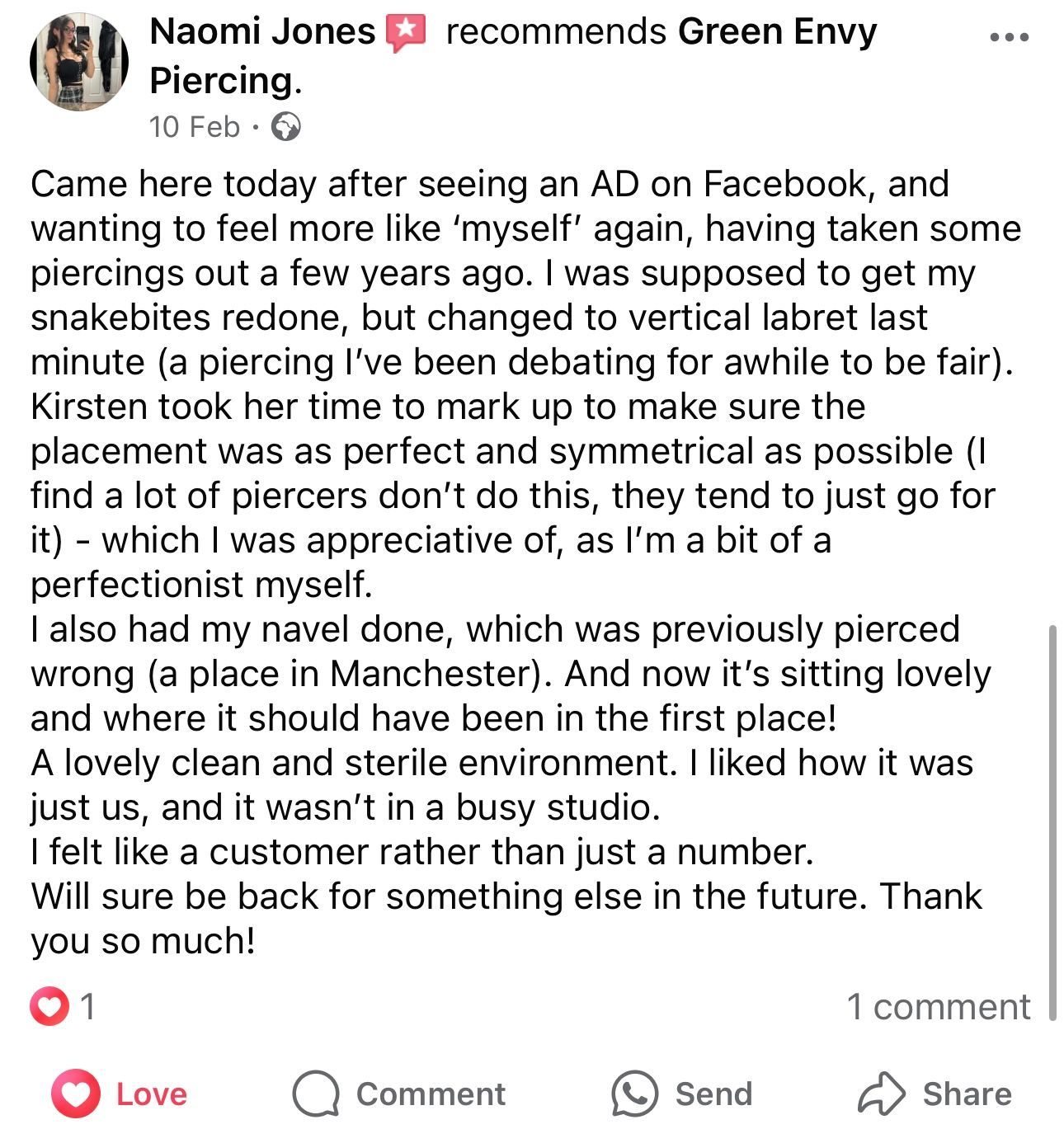This screenshot has height=1129, width=1064.
Task: Open Naomi Jones's profile picture
Action: pyautogui.click(x=79, y=62)
